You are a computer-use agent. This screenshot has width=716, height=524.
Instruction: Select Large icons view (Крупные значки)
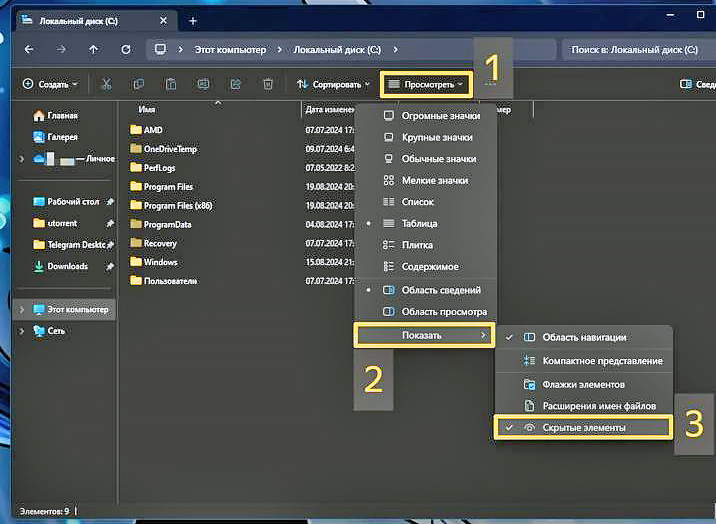437,137
